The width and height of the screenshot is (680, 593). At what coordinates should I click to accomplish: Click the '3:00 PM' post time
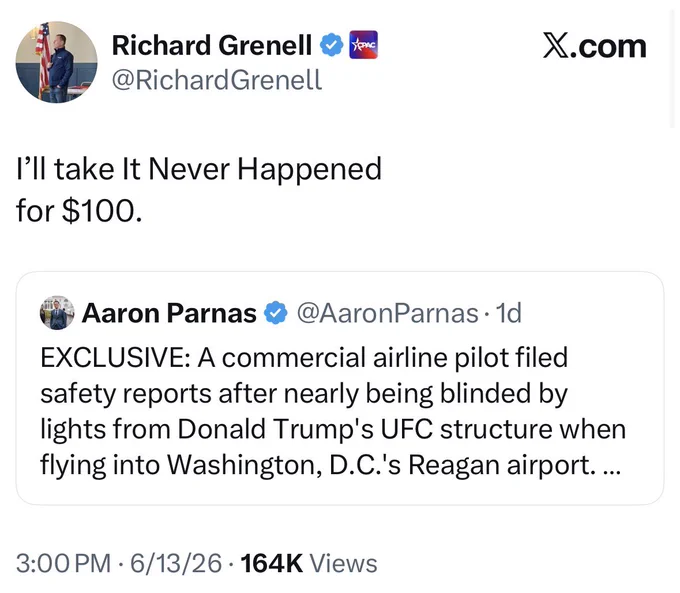pos(63,563)
